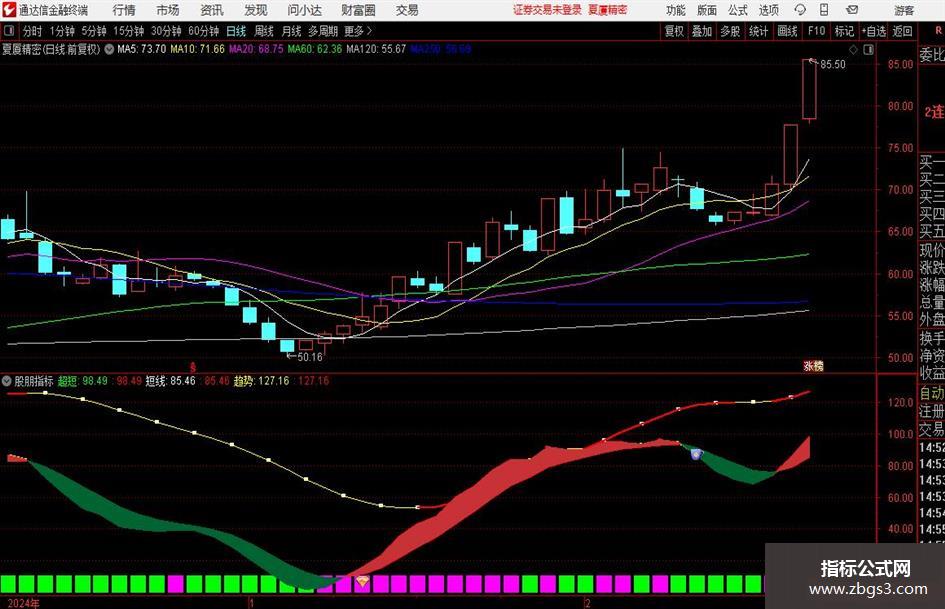Toggle the left sidebar panel icon

[9, 31]
